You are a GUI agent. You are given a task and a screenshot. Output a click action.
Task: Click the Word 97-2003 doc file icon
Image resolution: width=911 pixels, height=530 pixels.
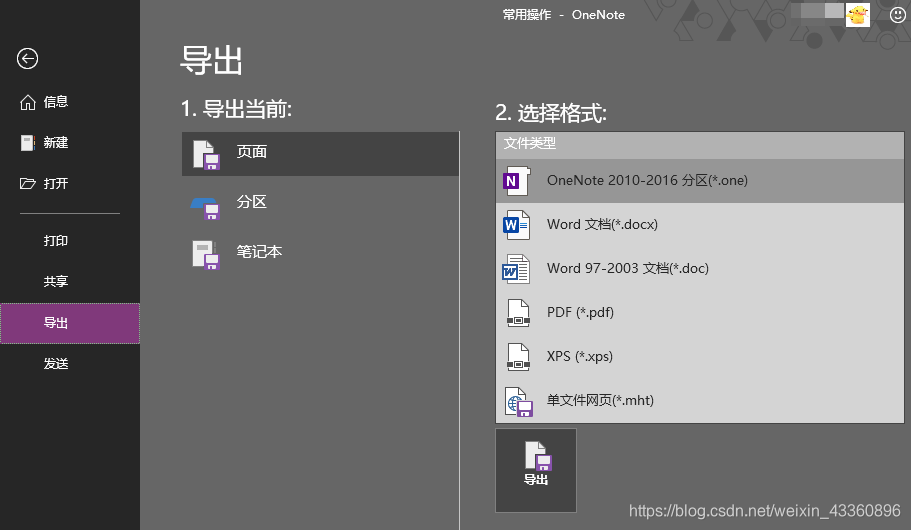point(516,269)
